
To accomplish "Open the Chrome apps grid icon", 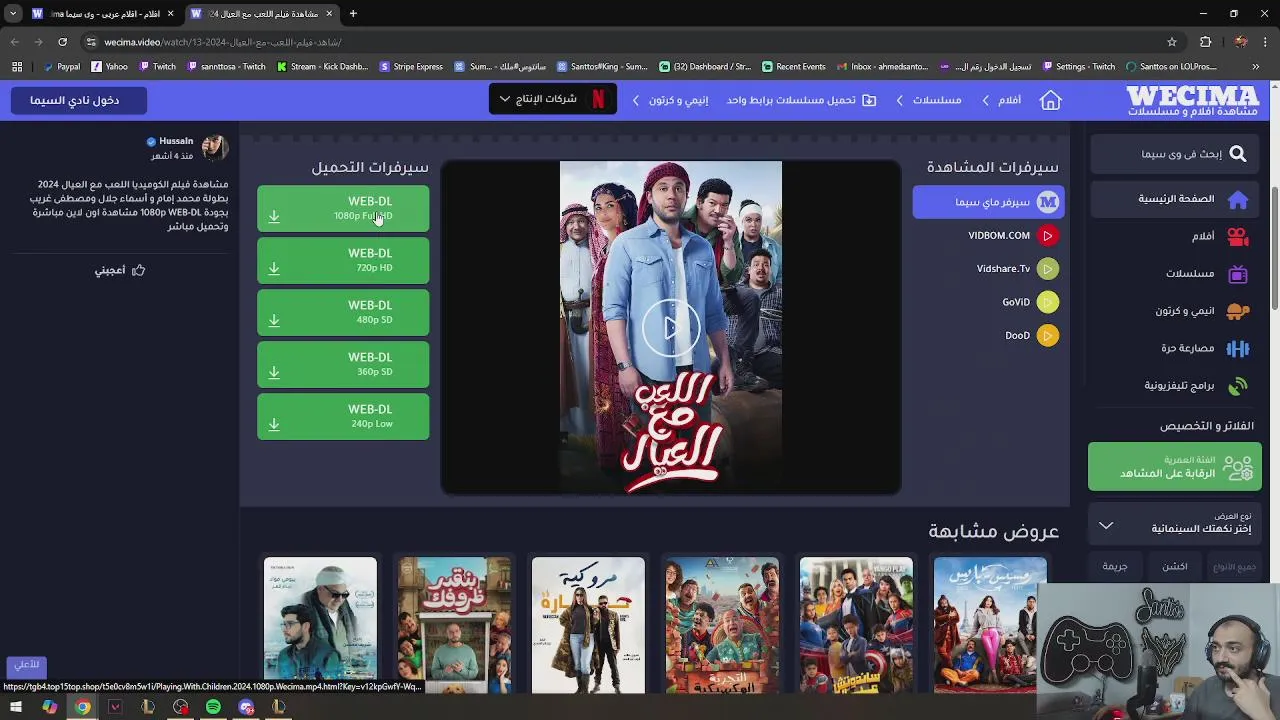I will (17, 67).
